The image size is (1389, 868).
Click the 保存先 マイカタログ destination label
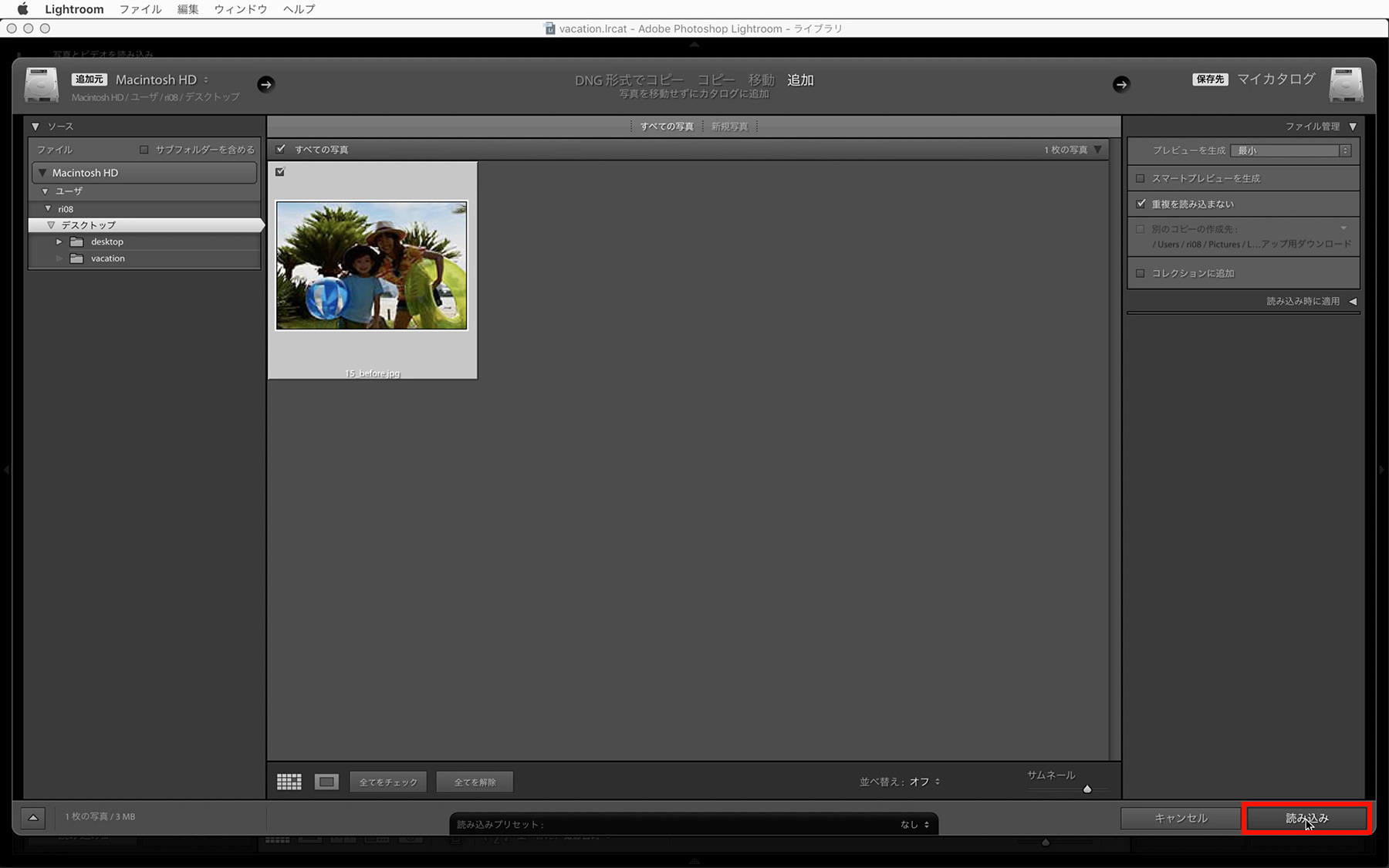(1254, 79)
